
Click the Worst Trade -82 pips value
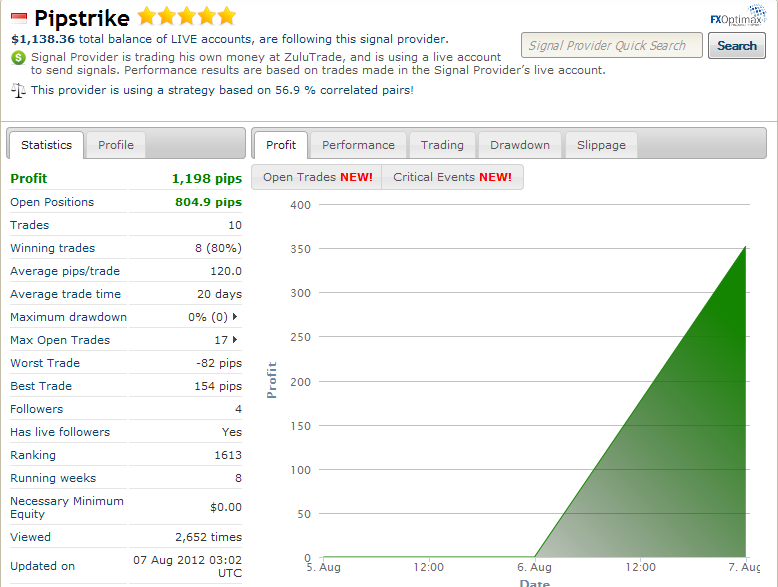coord(219,363)
